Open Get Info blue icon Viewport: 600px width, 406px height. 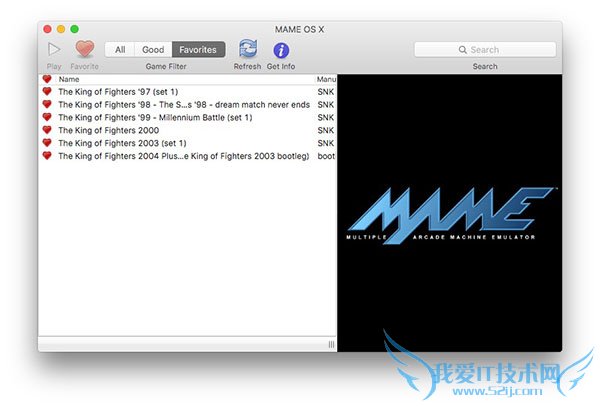click(281, 50)
